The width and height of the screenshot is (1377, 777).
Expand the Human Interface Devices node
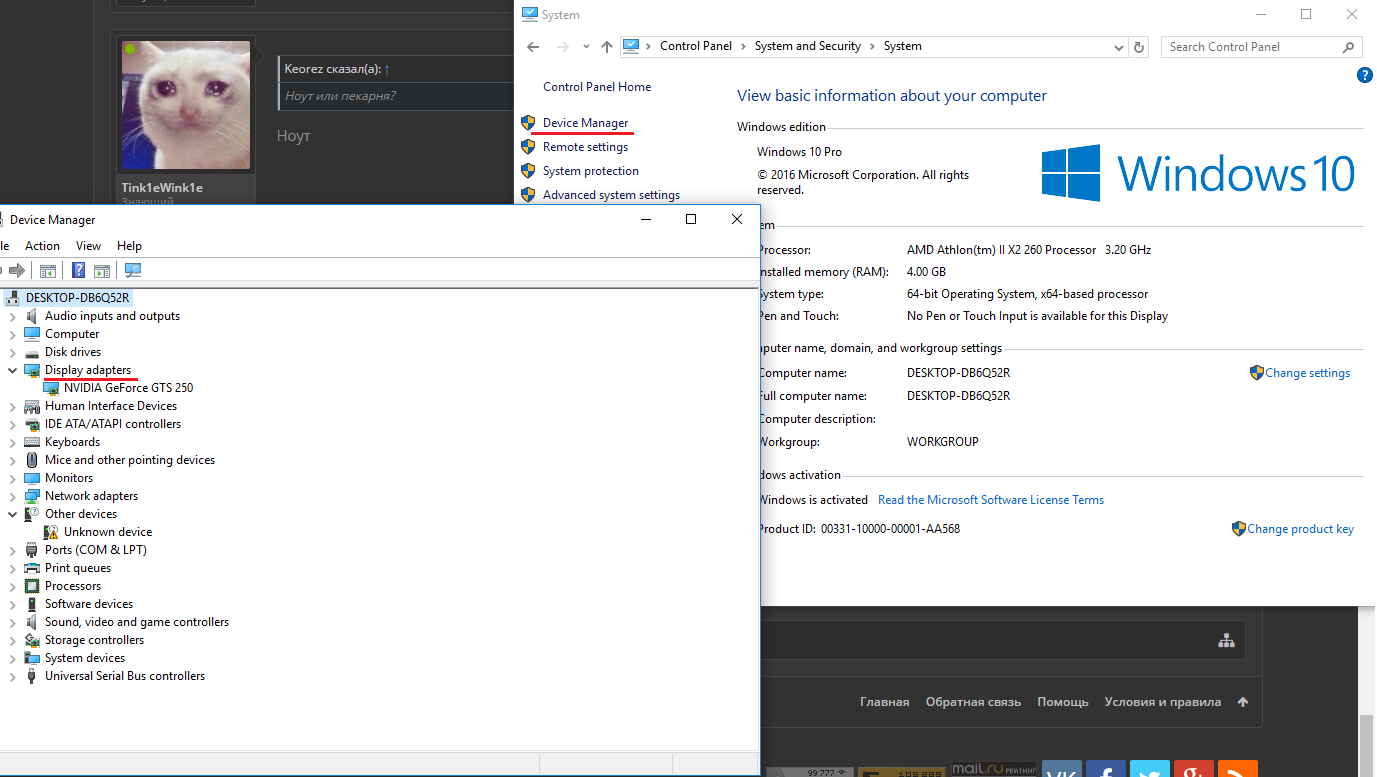pos(13,406)
